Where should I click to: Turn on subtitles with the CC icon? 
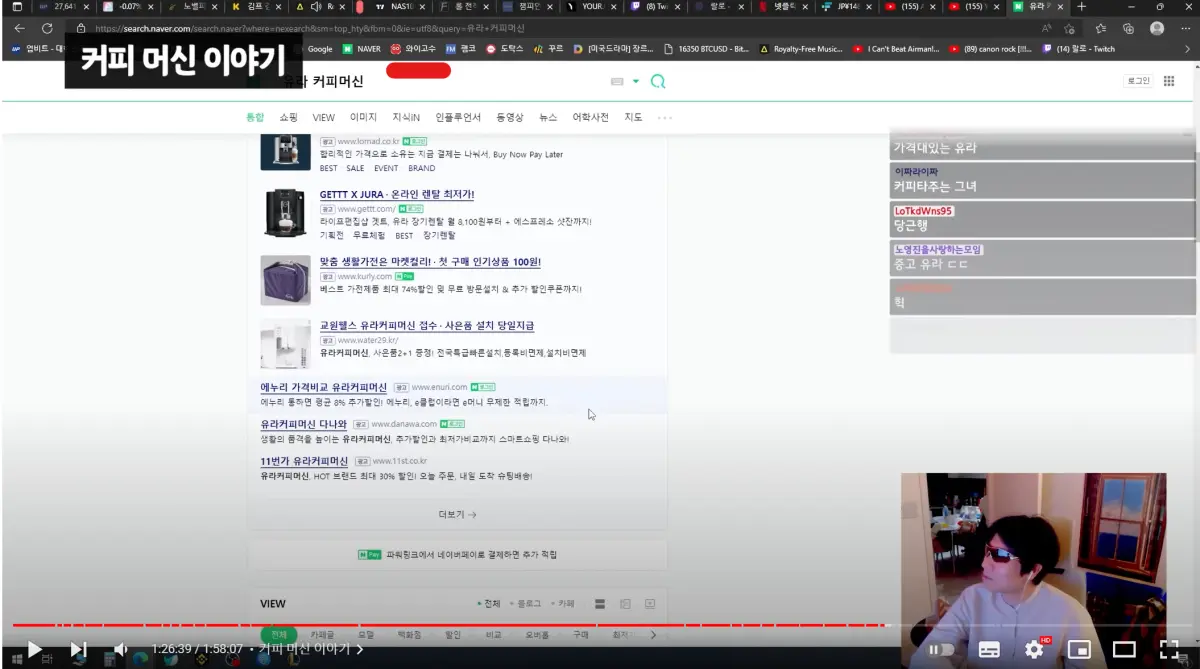(988, 648)
